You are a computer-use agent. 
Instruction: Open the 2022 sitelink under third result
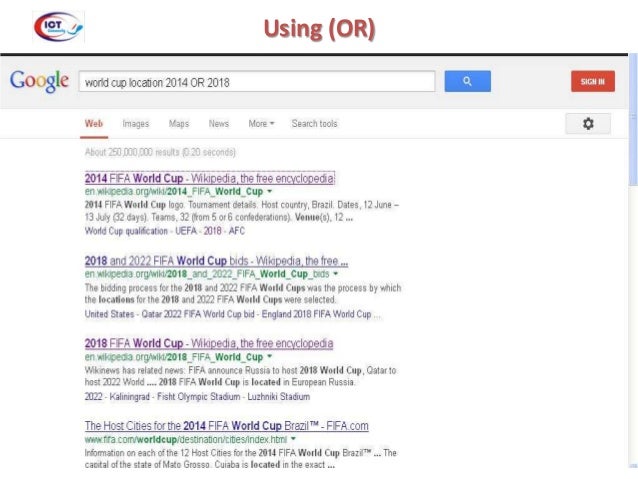(x=93, y=397)
